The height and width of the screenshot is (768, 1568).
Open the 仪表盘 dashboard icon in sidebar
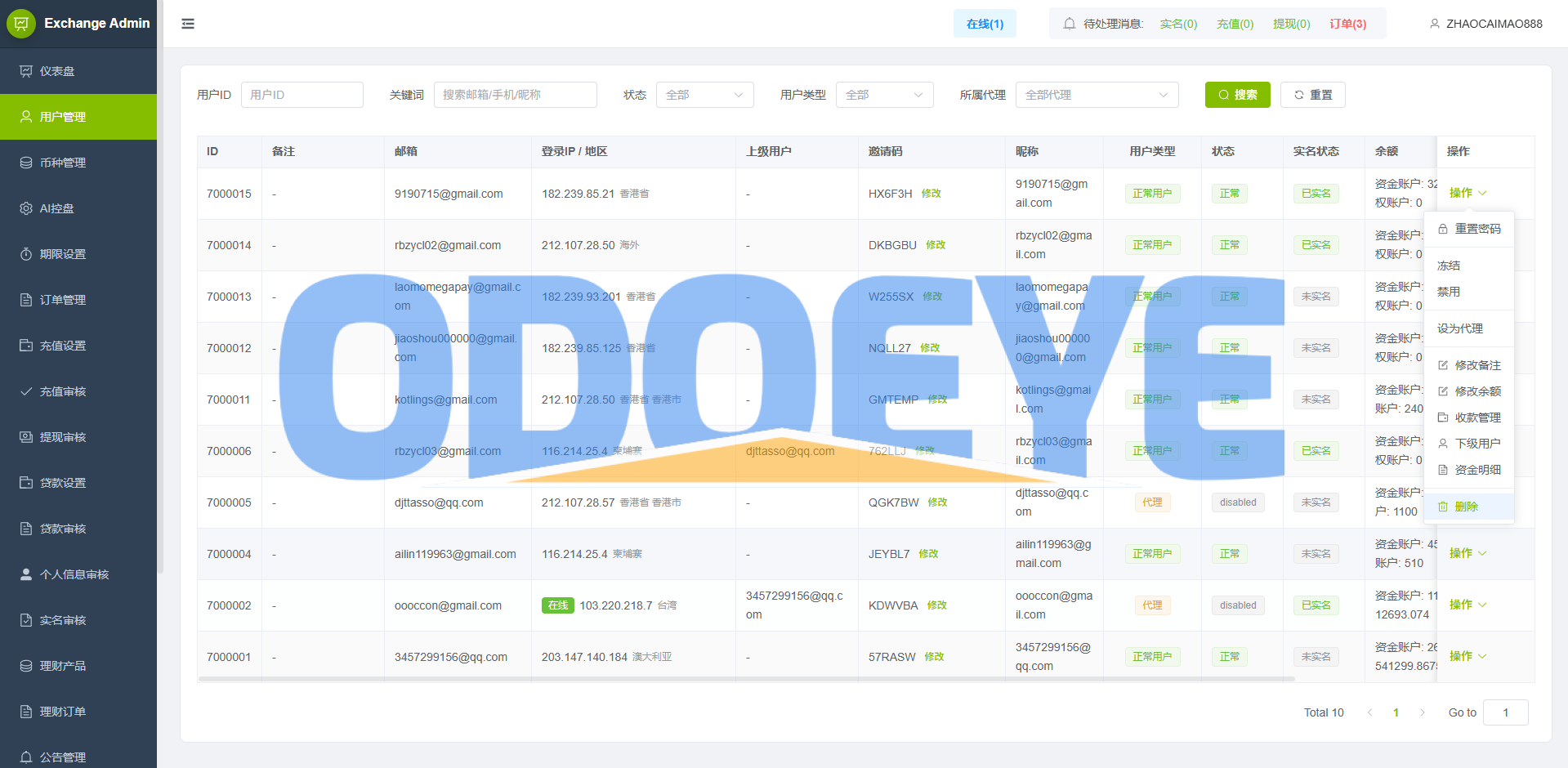point(25,71)
